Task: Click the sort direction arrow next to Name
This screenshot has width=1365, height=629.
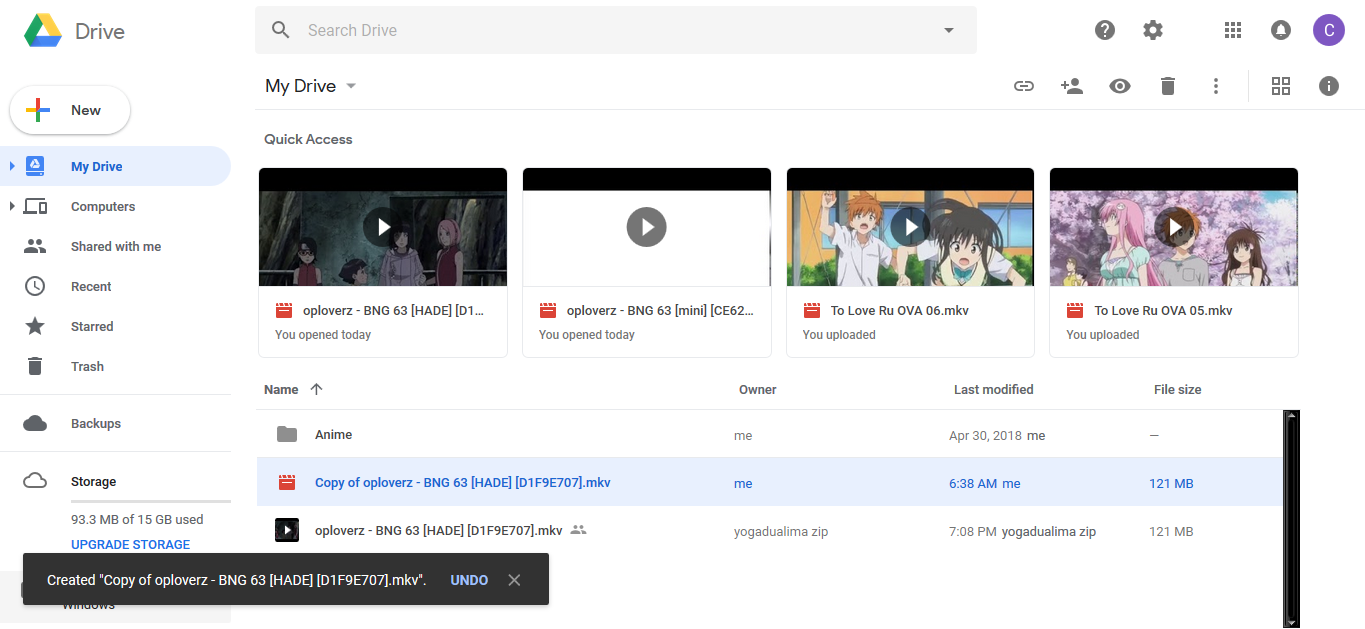Action: tap(317, 389)
